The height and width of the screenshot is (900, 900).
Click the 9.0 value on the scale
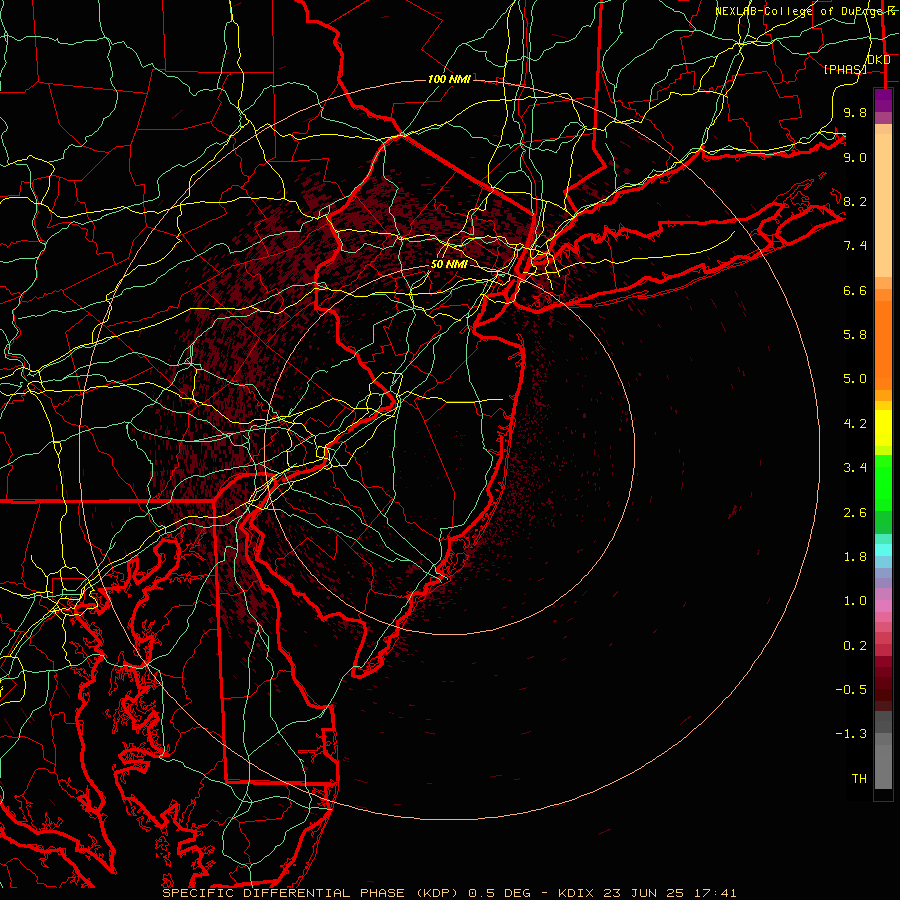(855, 157)
